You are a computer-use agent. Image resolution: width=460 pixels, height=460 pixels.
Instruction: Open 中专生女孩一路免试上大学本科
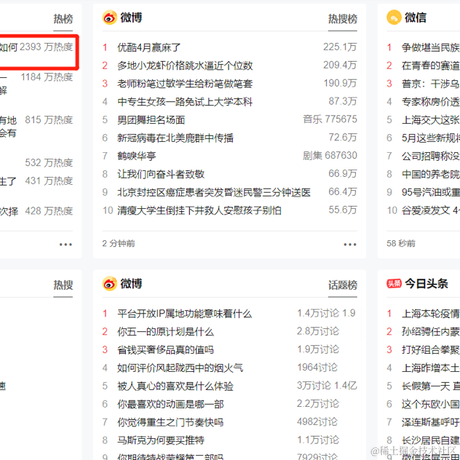click(x=185, y=102)
